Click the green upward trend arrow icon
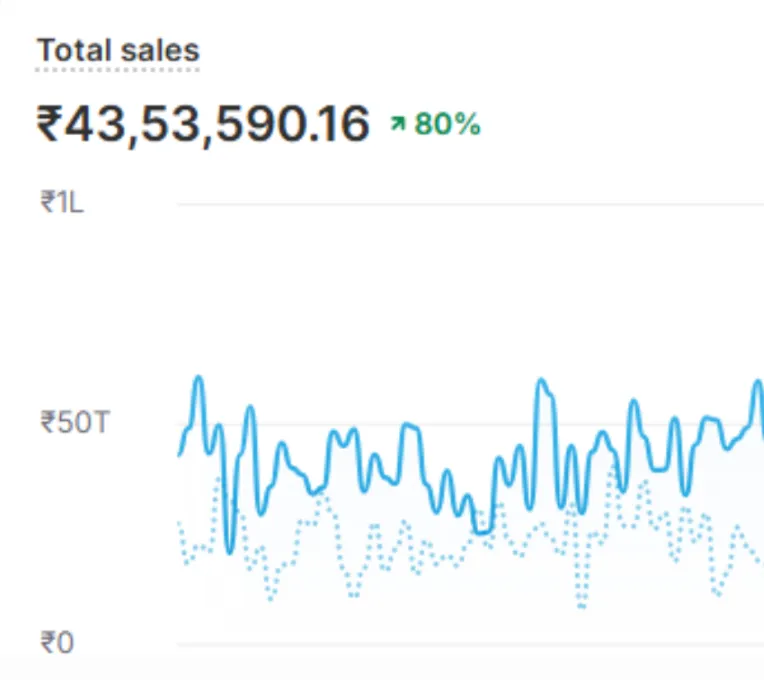The height and width of the screenshot is (680, 764). 398,124
